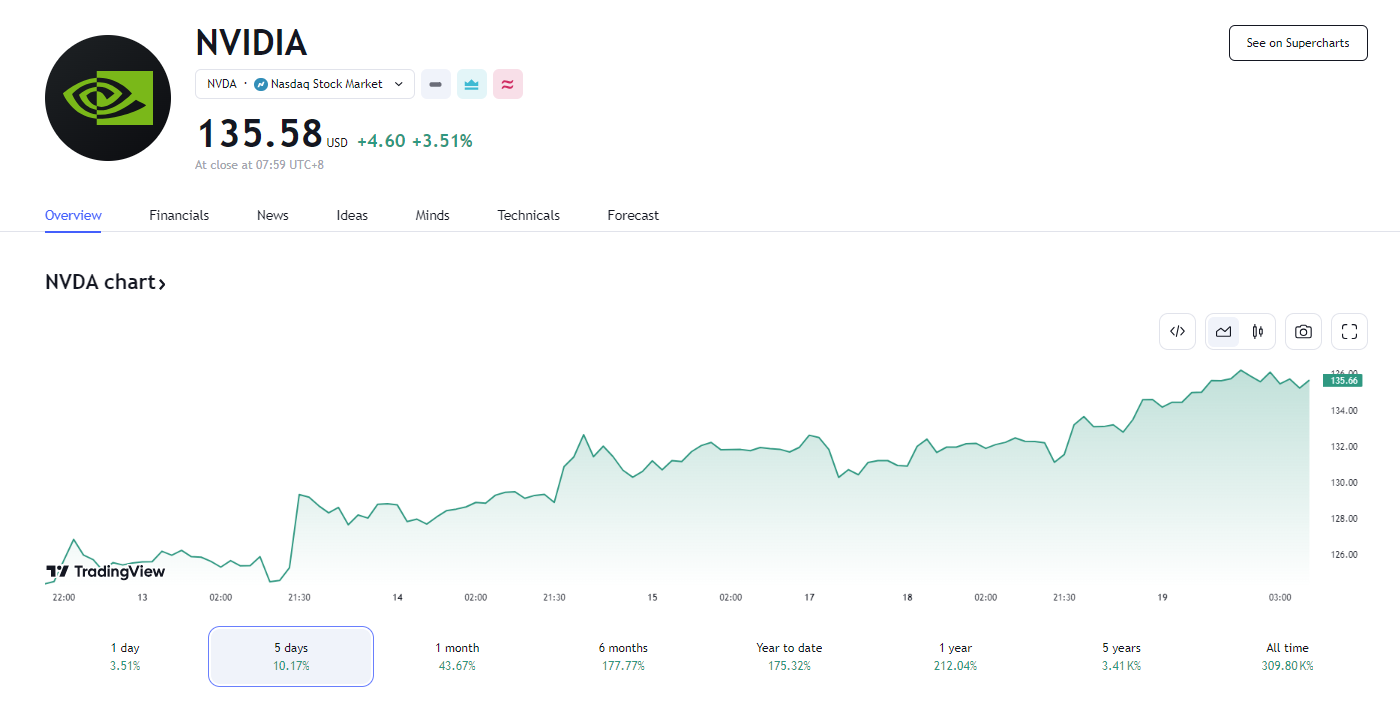
Task: Expand the NVDA chart heading link
Action: click(105, 282)
